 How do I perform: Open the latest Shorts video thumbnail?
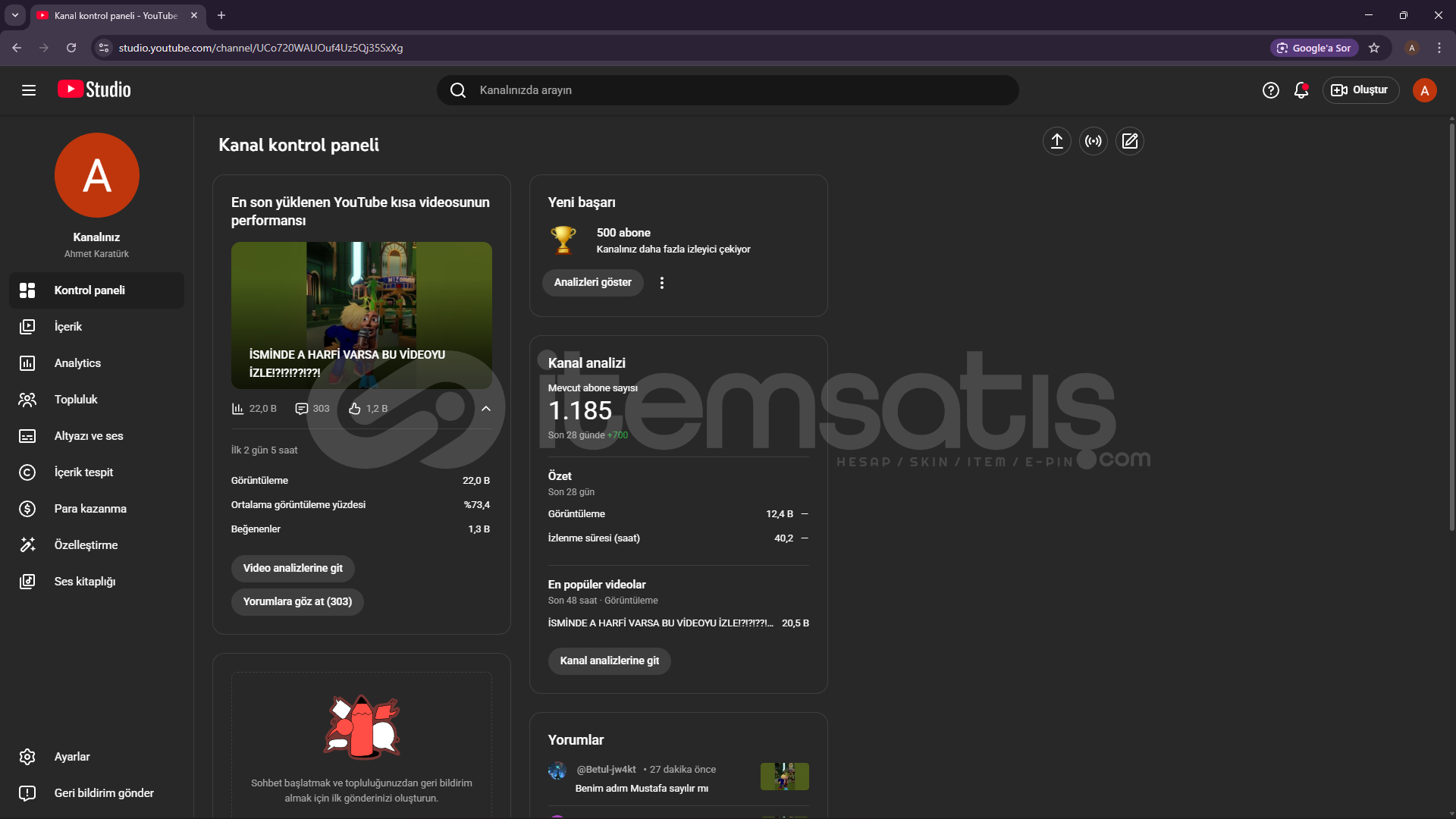pyautogui.click(x=361, y=315)
